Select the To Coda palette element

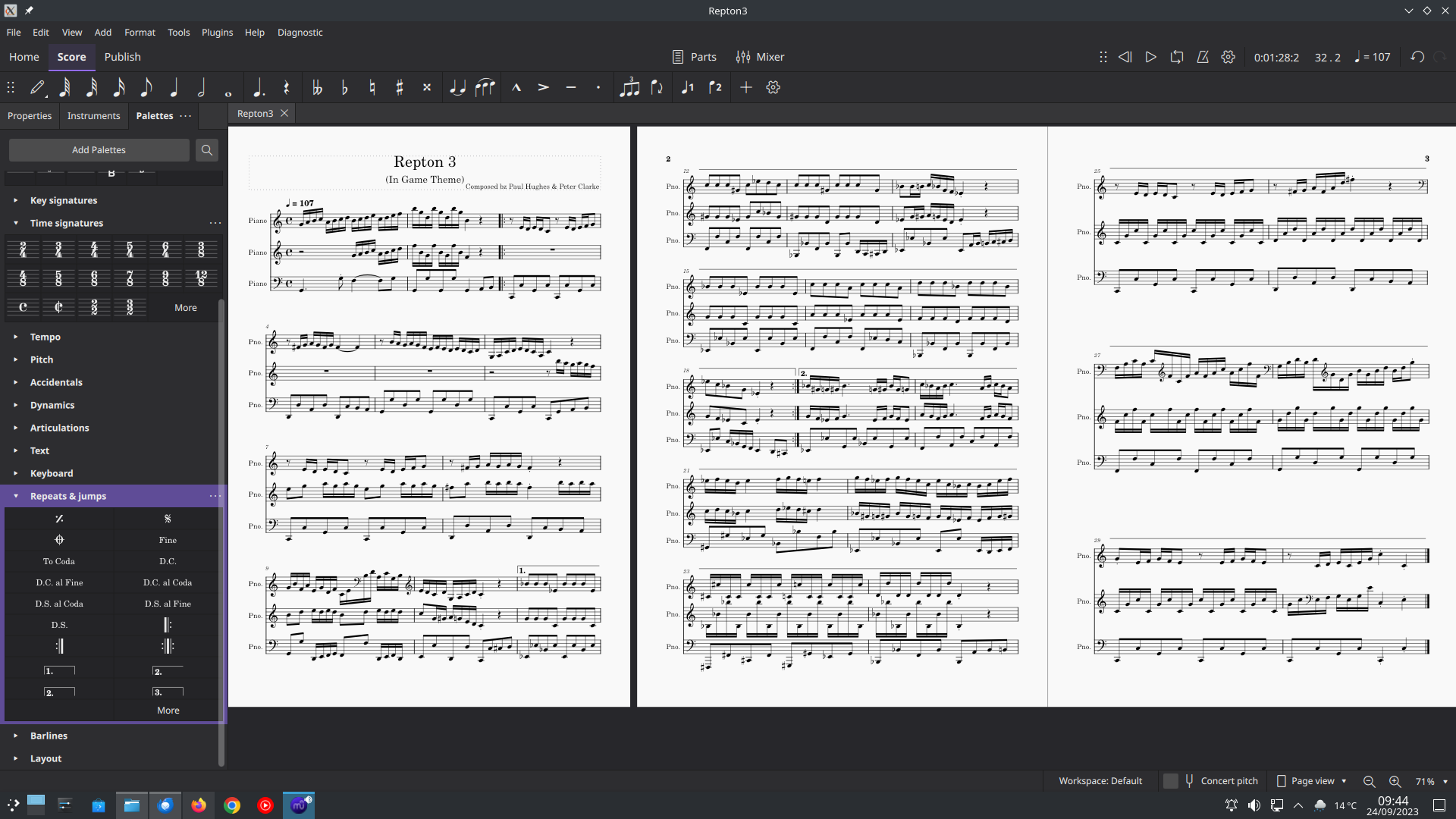click(59, 561)
